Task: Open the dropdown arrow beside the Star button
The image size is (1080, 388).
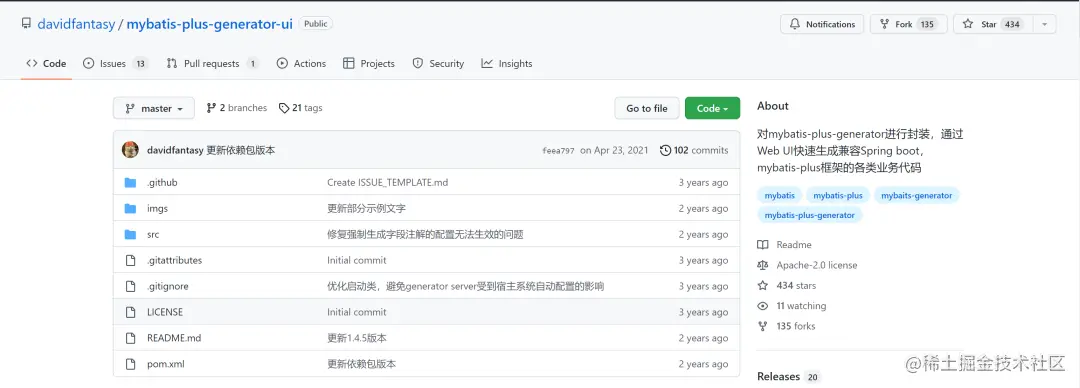Action: pos(1044,24)
